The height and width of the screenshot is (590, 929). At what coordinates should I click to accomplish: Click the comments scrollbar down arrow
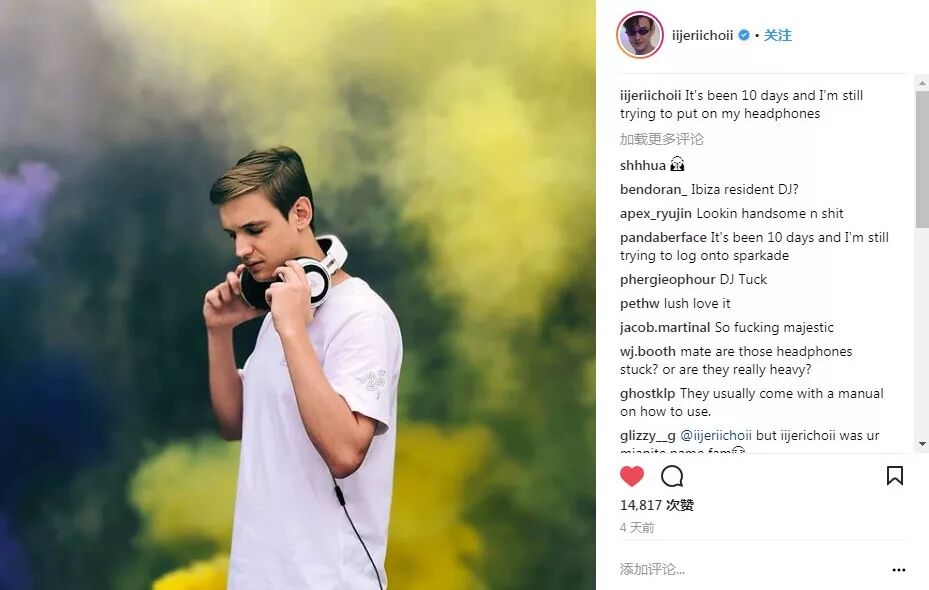click(922, 444)
